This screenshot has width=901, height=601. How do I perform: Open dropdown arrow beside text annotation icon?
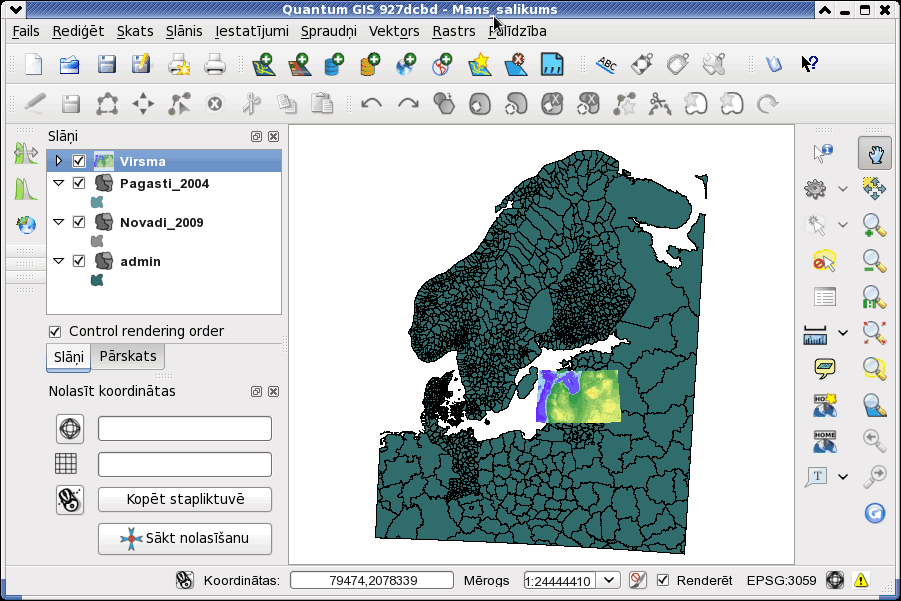pos(842,476)
